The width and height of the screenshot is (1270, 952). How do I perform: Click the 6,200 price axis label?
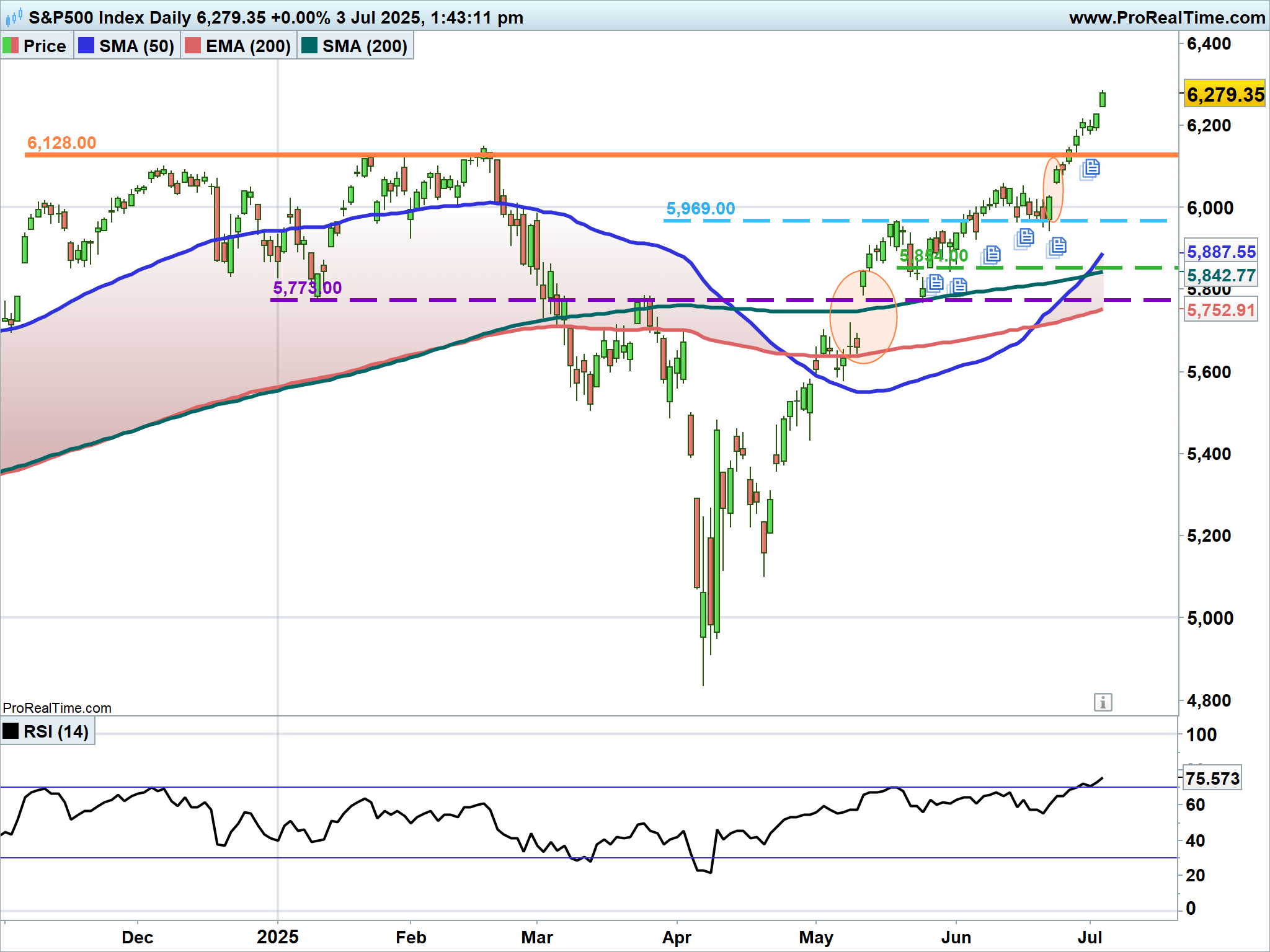pos(1209,126)
